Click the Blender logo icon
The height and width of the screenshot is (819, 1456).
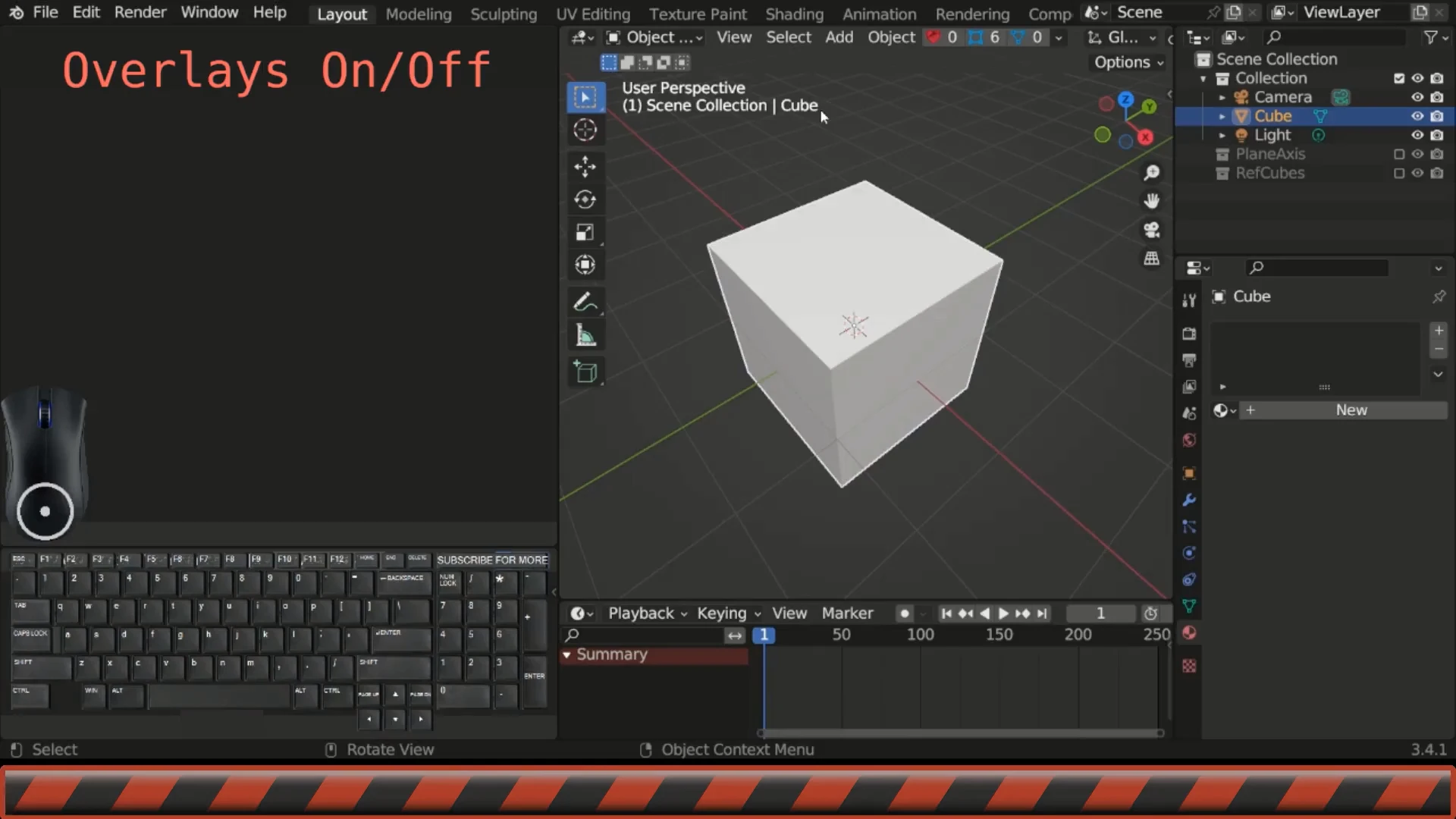pos(16,13)
